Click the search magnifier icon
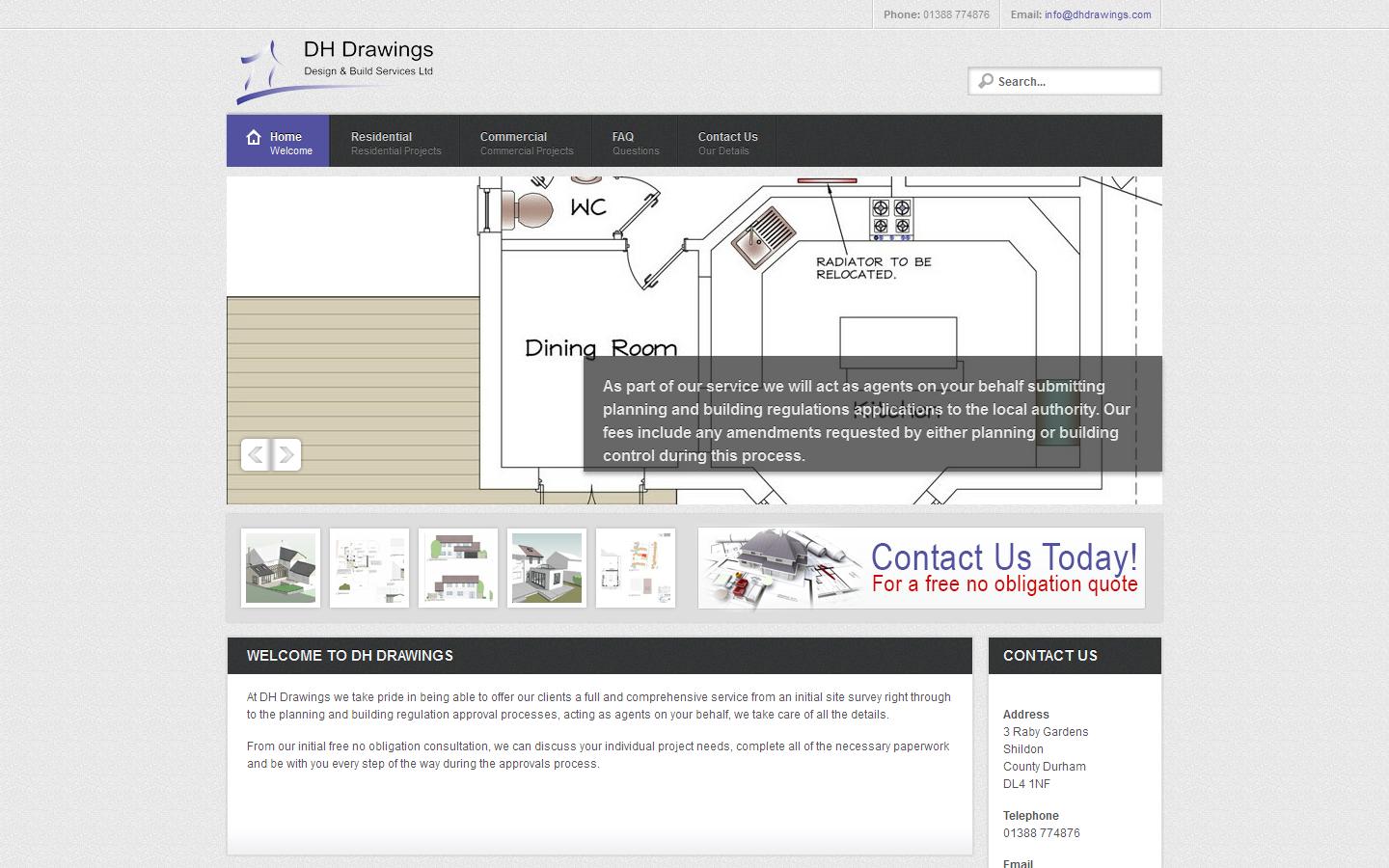1389x868 pixels. point(985,81)
